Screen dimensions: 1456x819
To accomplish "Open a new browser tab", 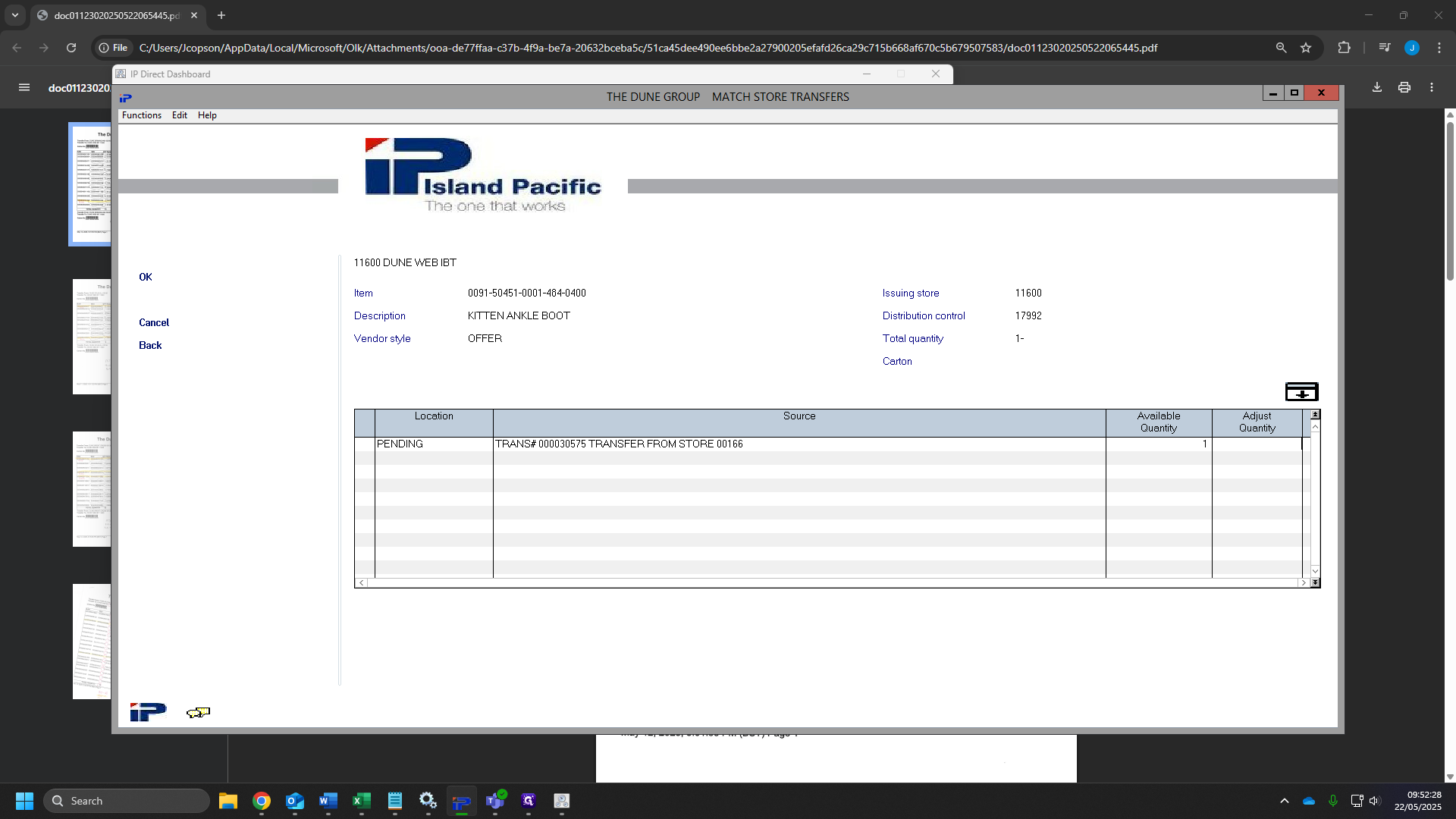I will pos(221,15).
